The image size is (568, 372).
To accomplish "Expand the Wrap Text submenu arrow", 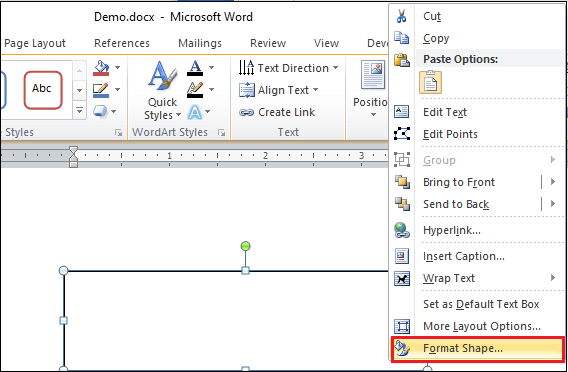I will coord(553,278).
